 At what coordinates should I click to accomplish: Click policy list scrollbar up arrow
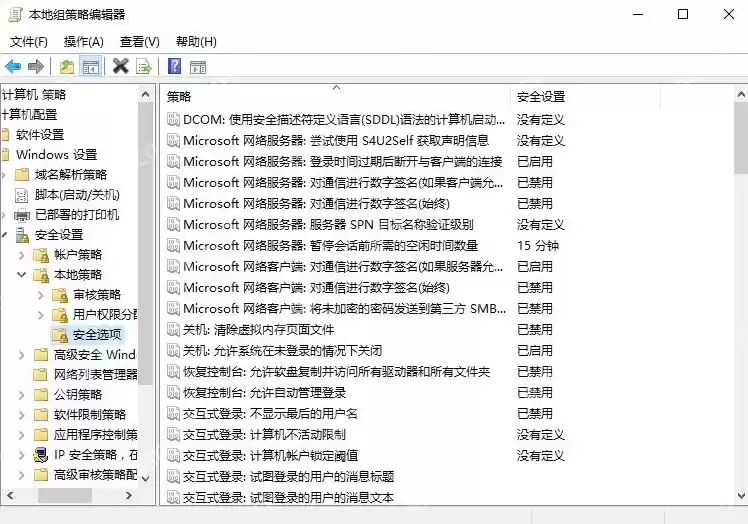click(741, 94)
